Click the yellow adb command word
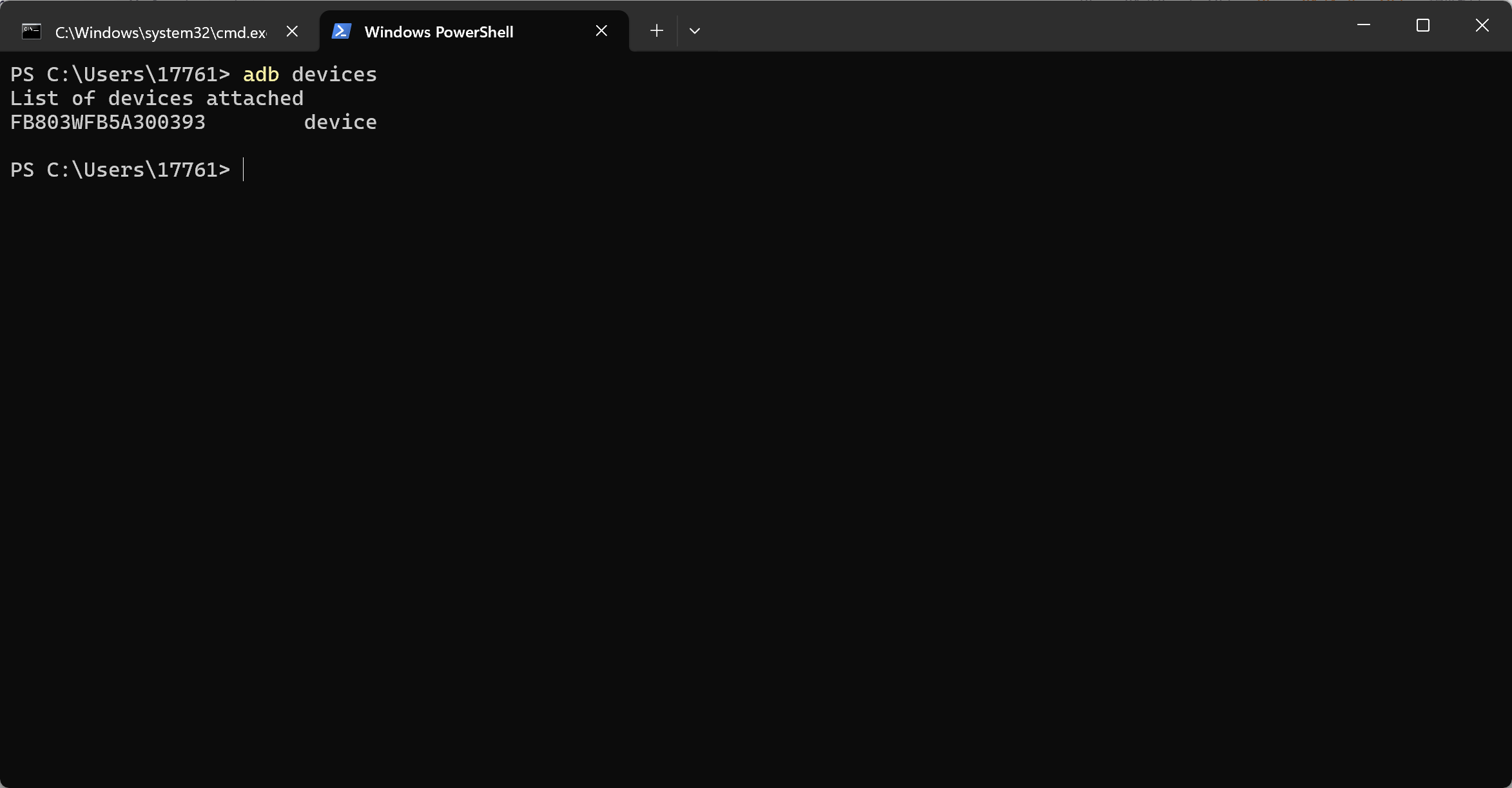This screenshot has width=1512, height=788. click(260, 75)
